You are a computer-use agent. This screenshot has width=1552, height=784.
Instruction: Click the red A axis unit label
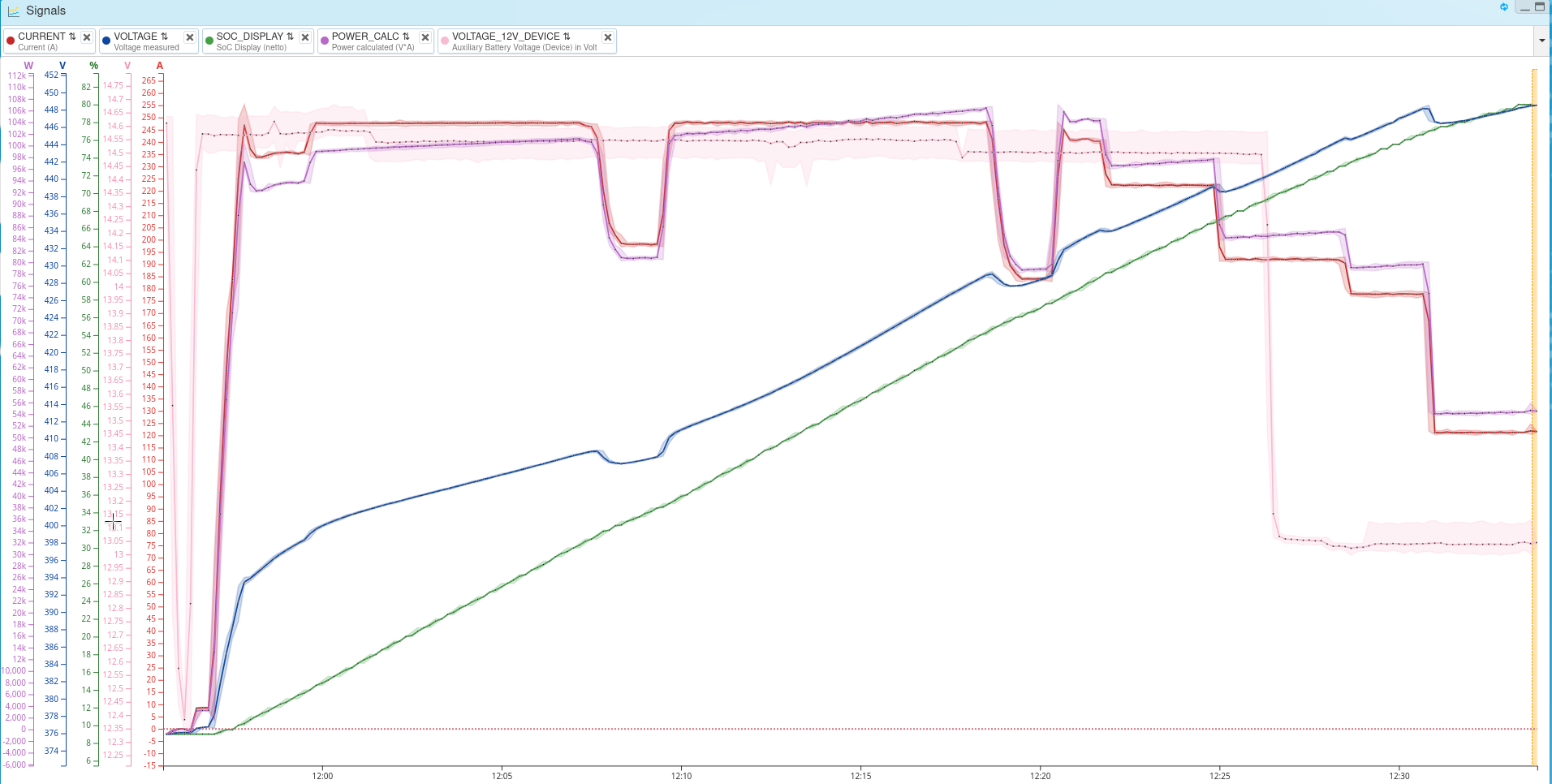(x=160, y=66)
